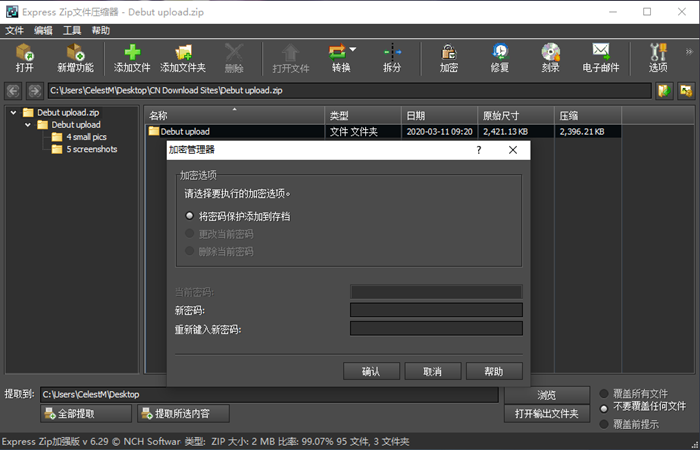700x450 pixels.
Task: Select Debut upload.zip in tree
Action: pos(68,112)
